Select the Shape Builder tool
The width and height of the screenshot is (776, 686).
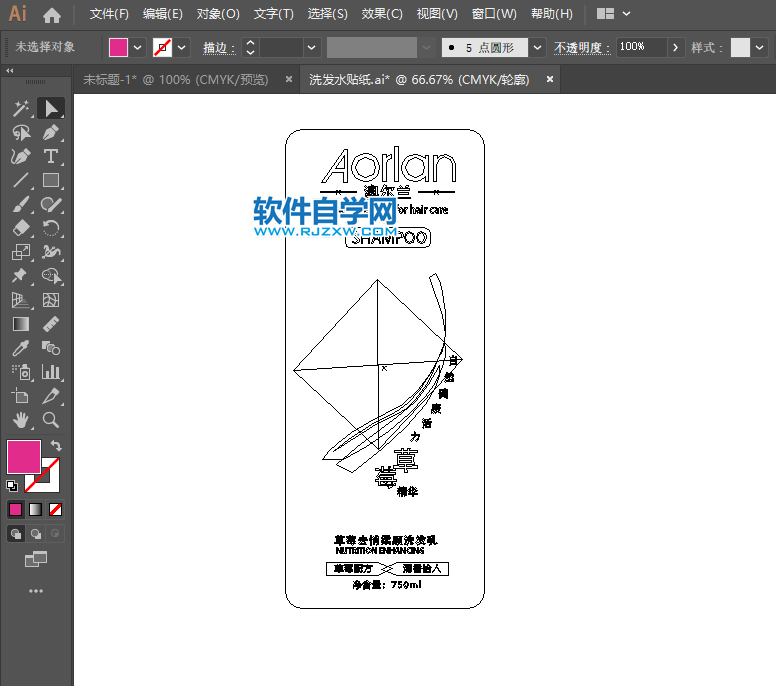[x=51, y=276]
